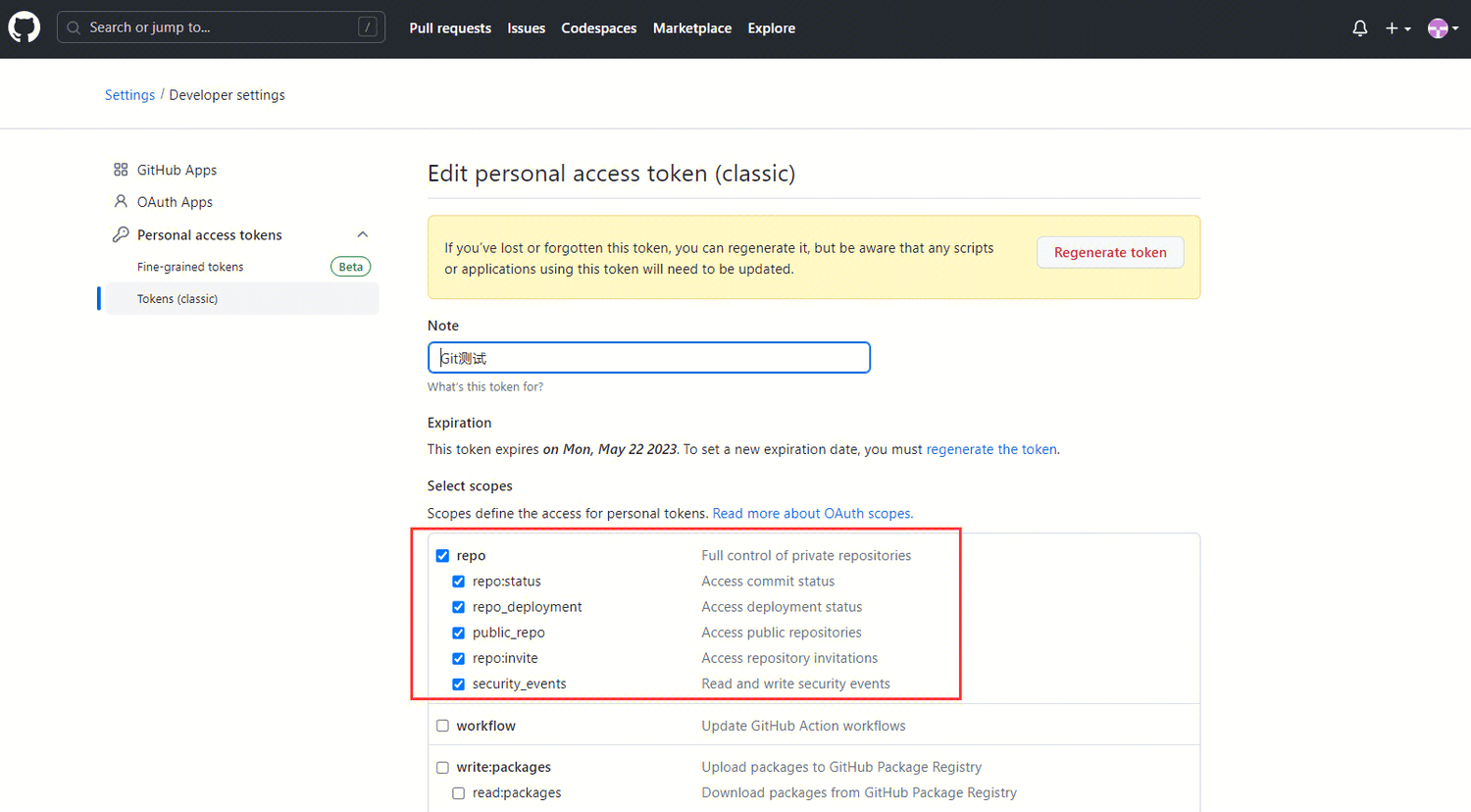Click the Personal access tokens key icon
The image size is (1471, 812).
click(x=121, y=234)
